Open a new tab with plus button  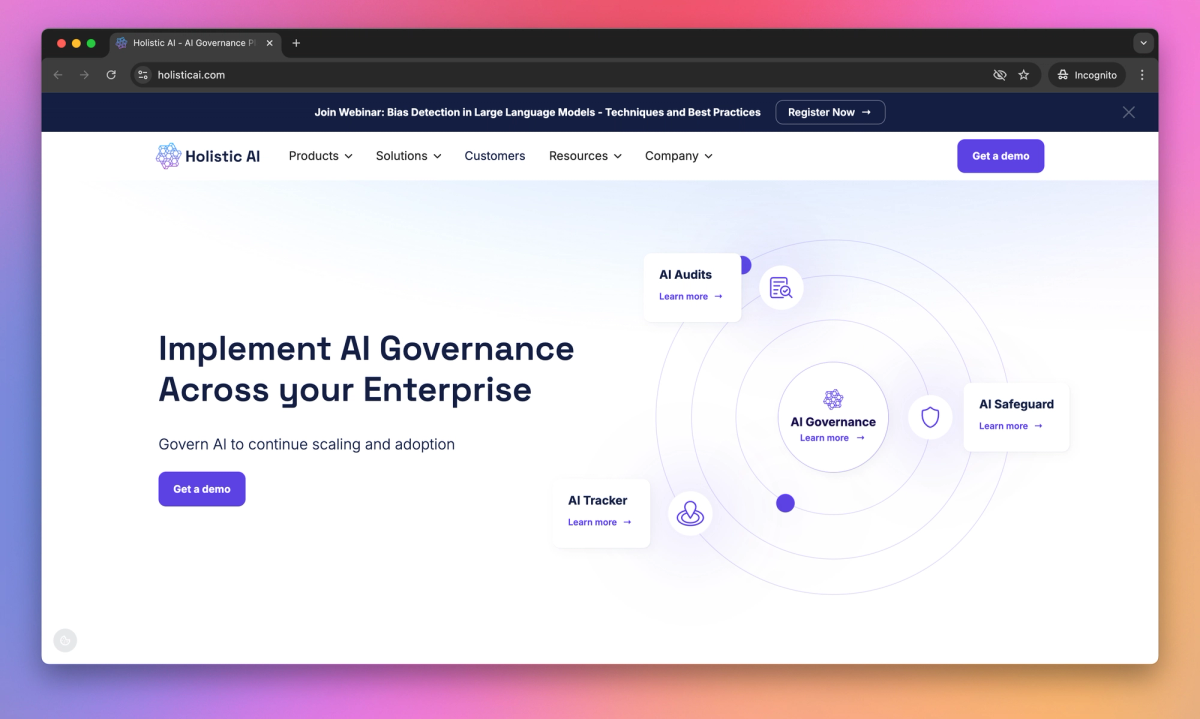pyautogui.click(x=296, y=43)
